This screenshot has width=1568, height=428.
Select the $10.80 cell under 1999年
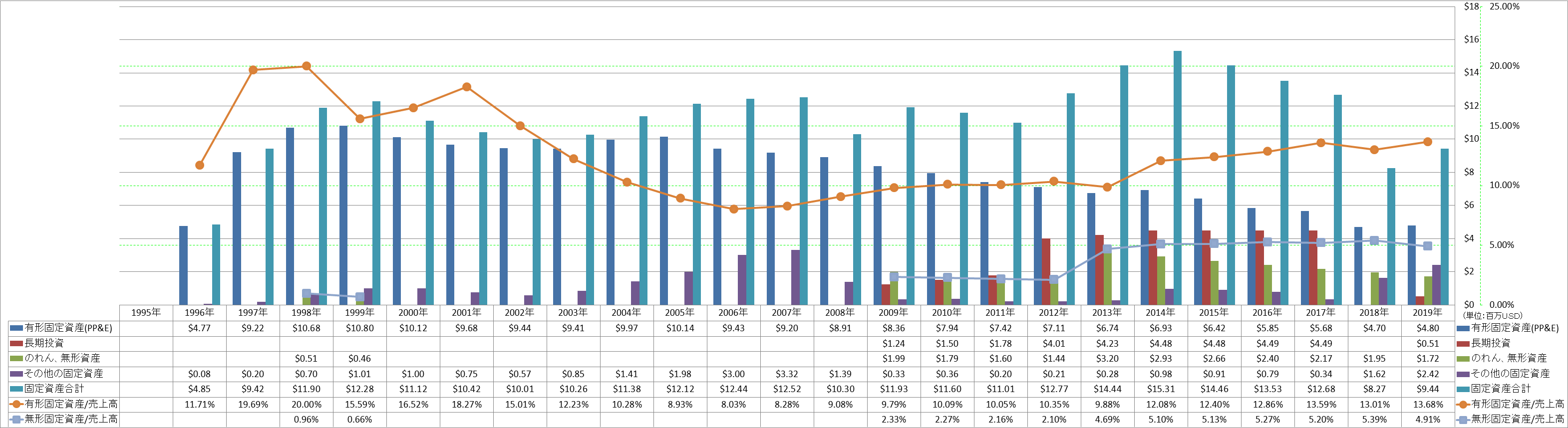point(360,328)
